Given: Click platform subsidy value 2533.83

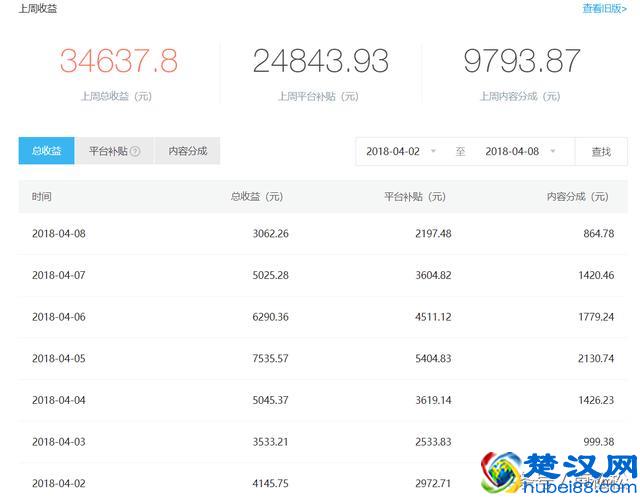Looking at the screenshot, I should click(x=433, y=442).
